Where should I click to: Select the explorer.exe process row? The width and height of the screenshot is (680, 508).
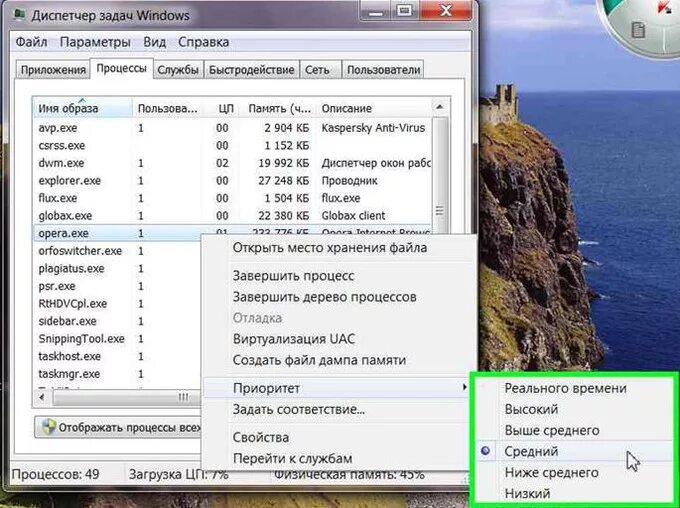232,180
